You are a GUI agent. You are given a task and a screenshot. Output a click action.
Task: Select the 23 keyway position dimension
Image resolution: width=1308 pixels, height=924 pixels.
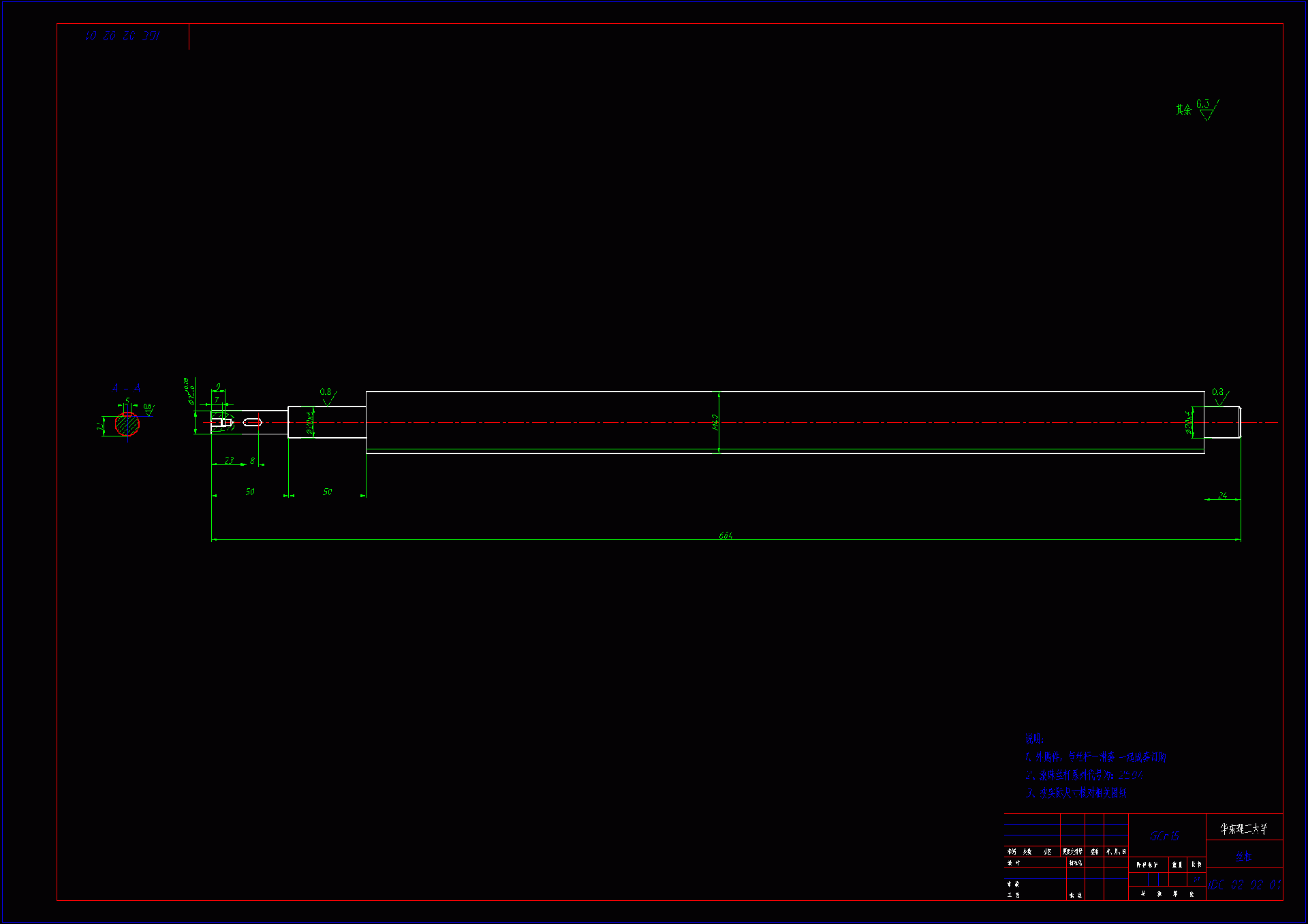coord(229,460)
